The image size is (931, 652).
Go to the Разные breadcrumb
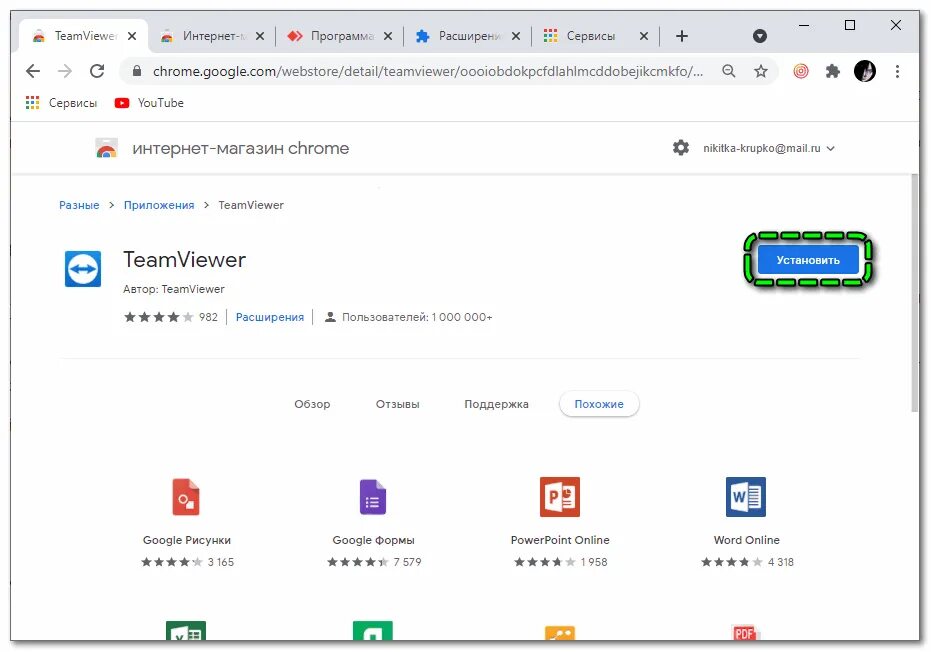pos(79,205)
